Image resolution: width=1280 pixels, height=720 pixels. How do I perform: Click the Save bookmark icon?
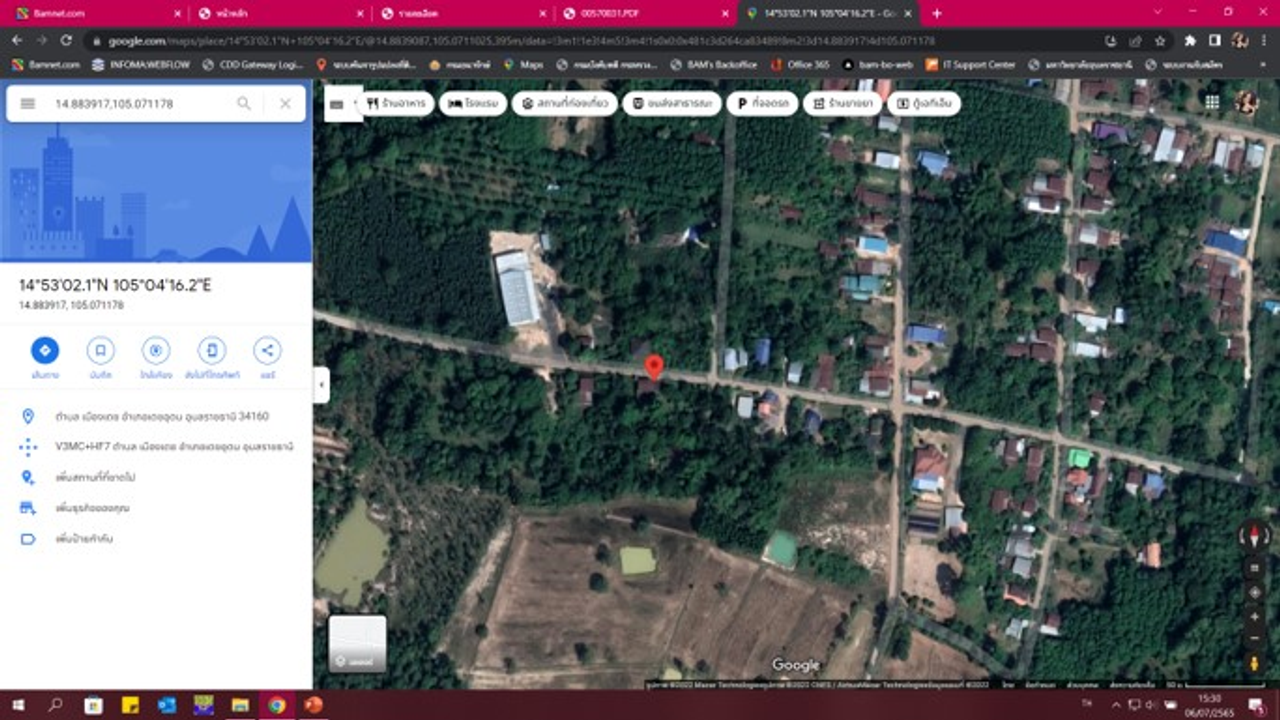100,350
